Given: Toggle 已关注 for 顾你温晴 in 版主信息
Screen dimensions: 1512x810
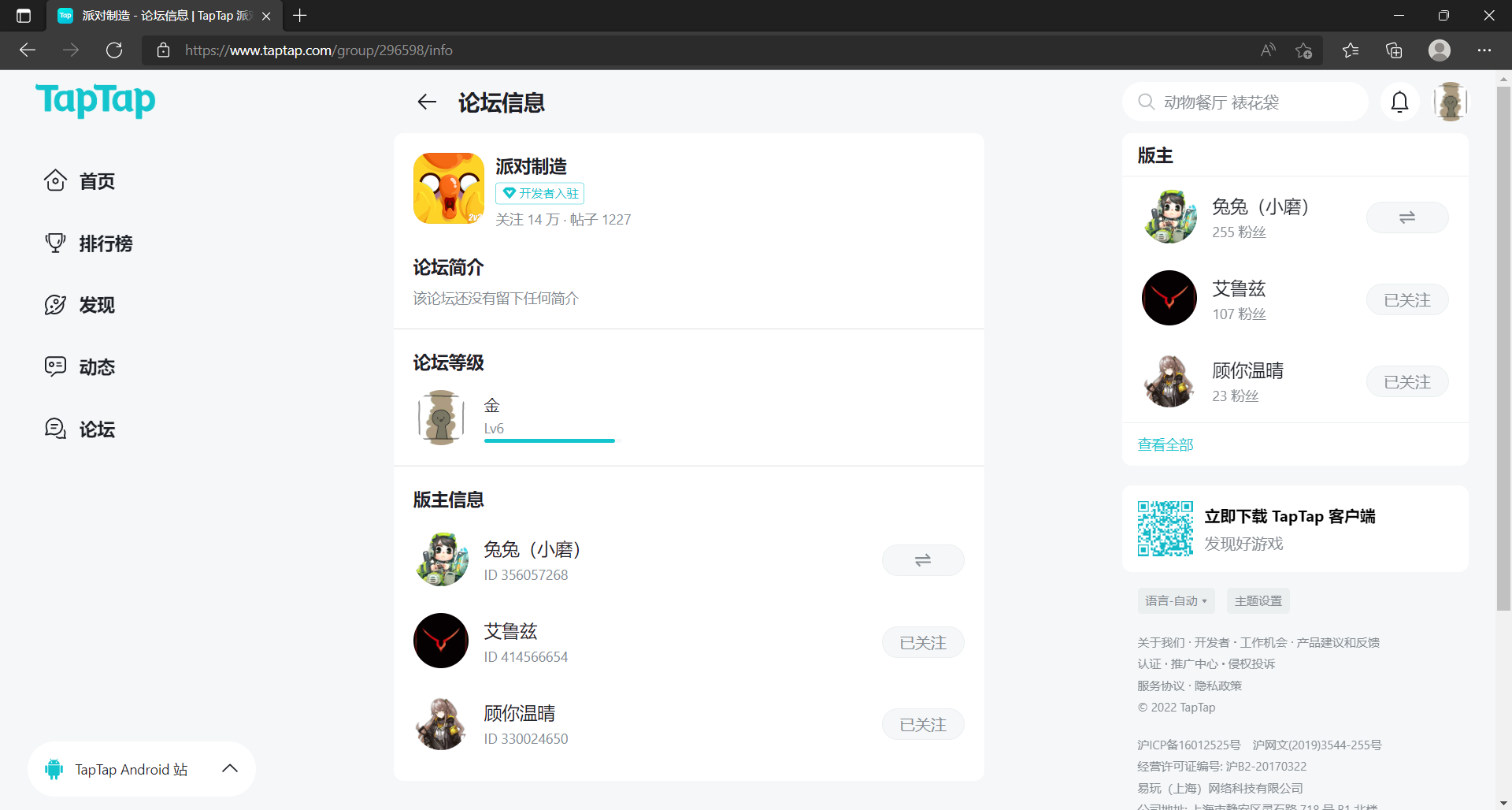Looking at the screenshot, I should [923, 724].
